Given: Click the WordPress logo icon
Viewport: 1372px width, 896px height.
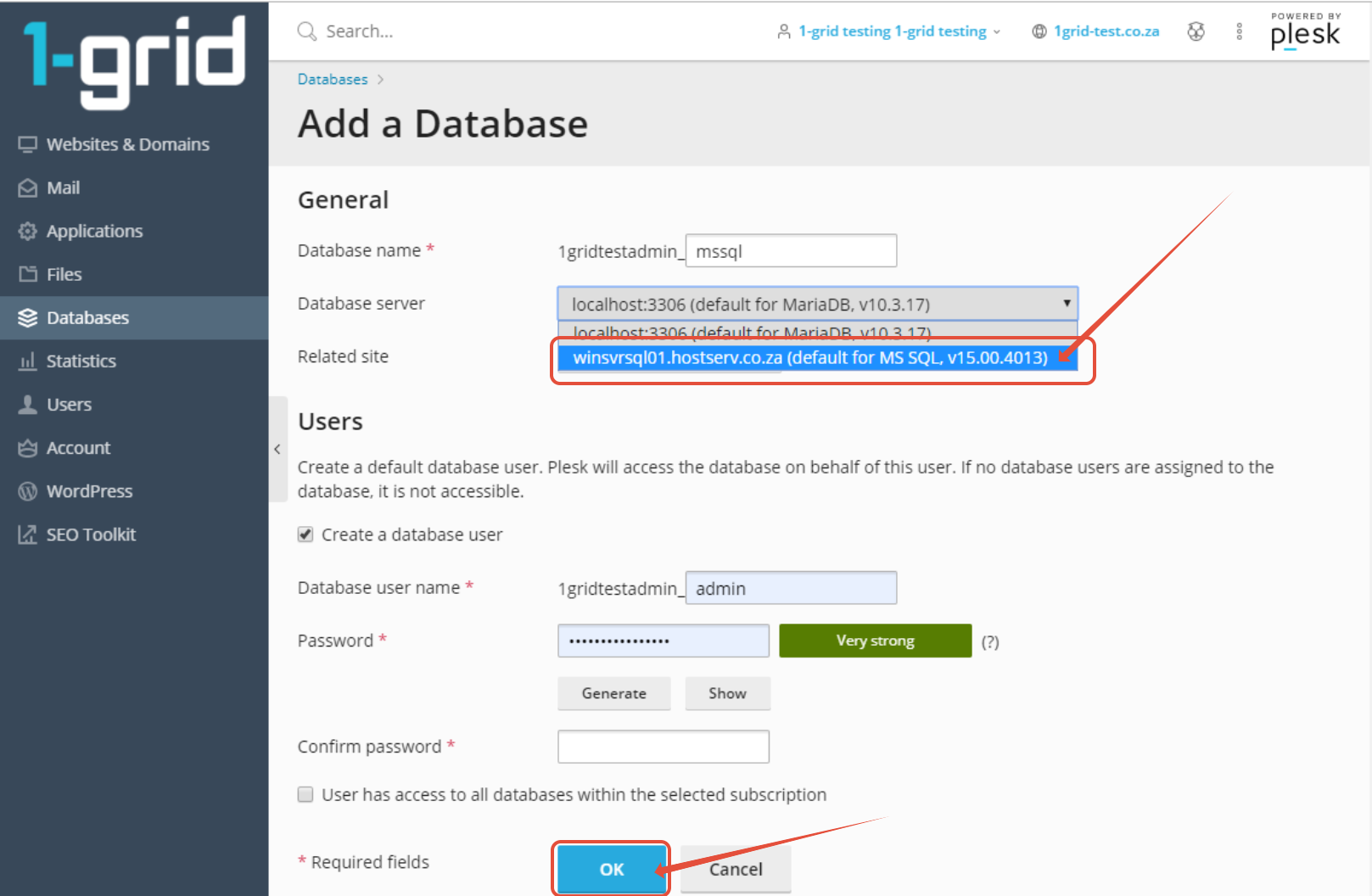Looking at the screenshot, I should 28,490.
